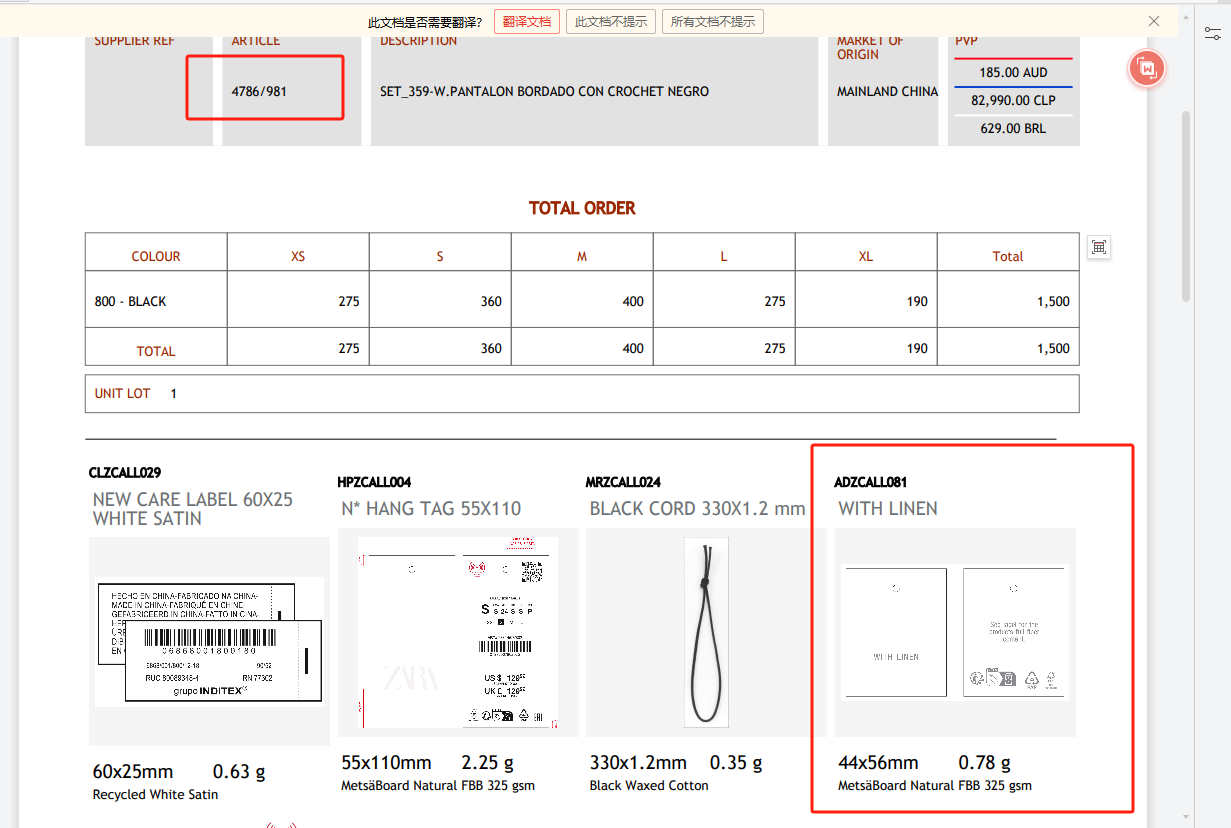The height and width of the screenshot is (828, 1231).
Task: Click the black cord product image
Action: (706, 632)
